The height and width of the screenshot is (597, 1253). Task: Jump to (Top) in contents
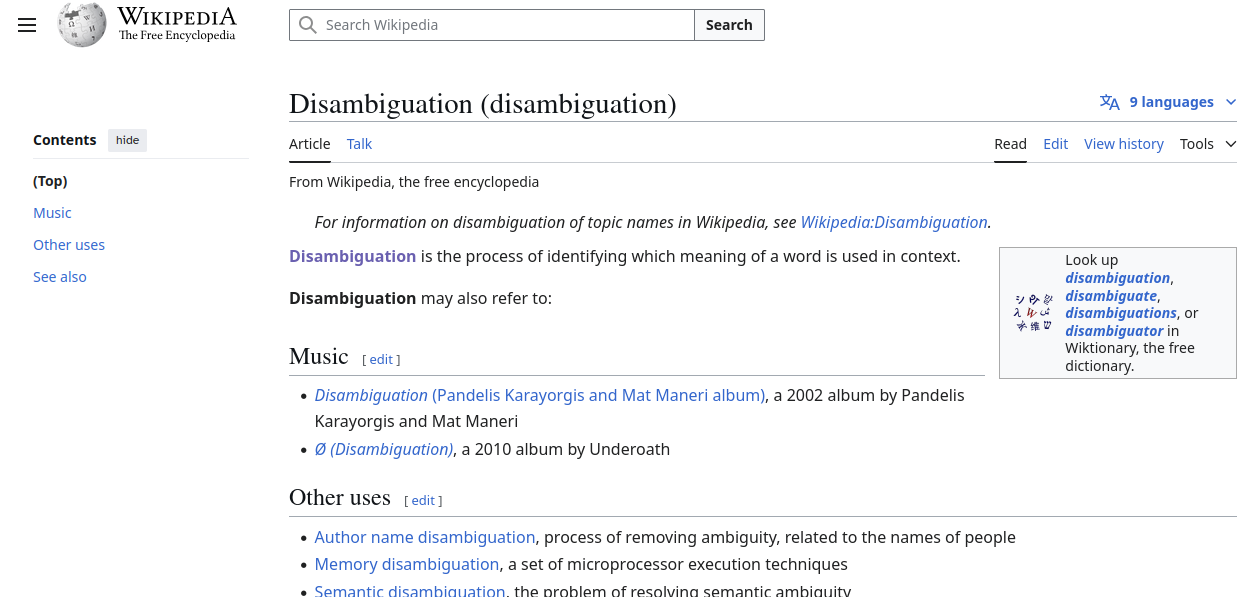[50, 181]
